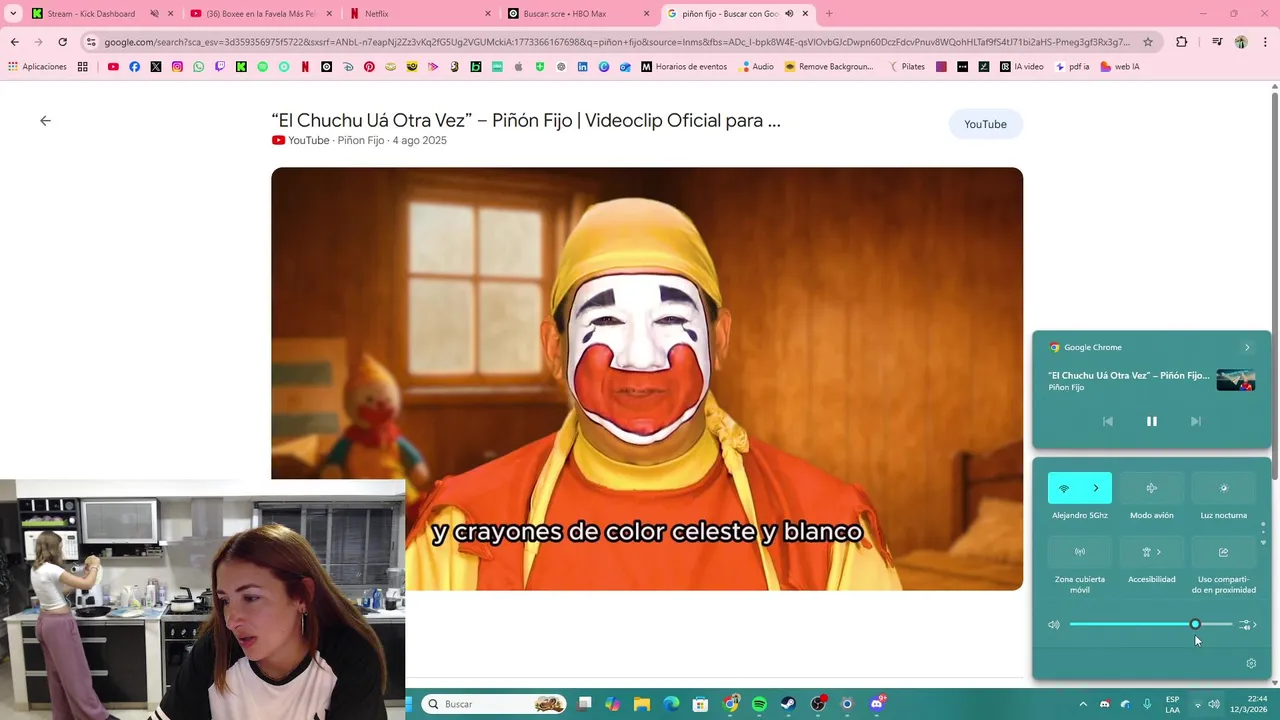Image resolution: width=1280 pixels, height=720 pixels.
Task: Switch to the Boxee en la Favela YouTube tab
Action: click(x=260, y=14)
